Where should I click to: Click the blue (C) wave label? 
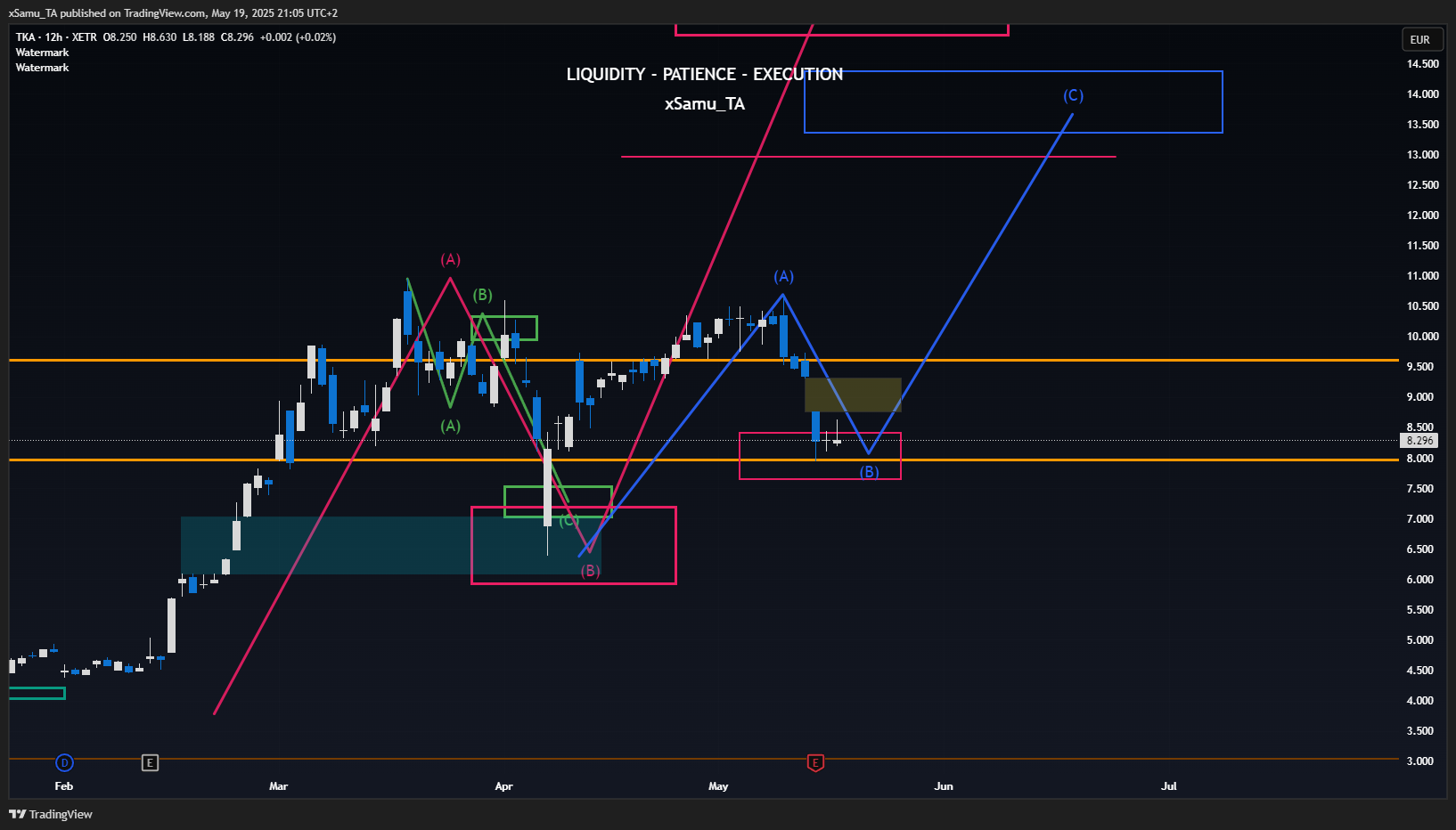tap(1073, 95)
